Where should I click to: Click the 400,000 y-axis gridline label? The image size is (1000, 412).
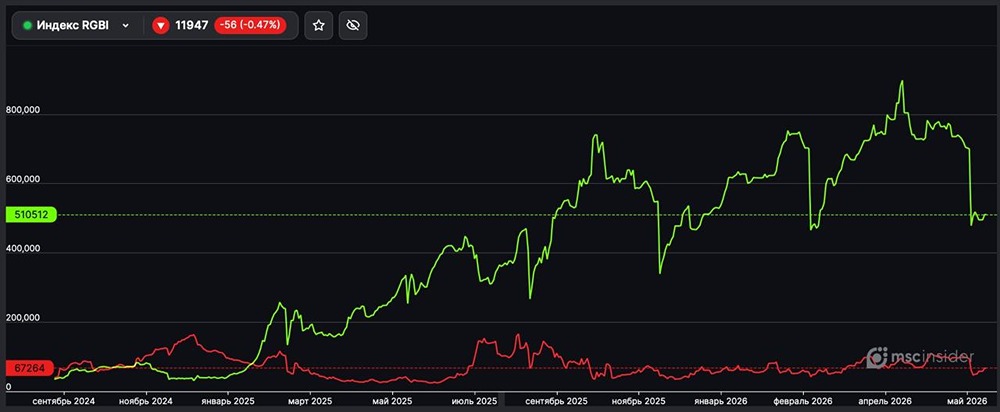(22, 249)
